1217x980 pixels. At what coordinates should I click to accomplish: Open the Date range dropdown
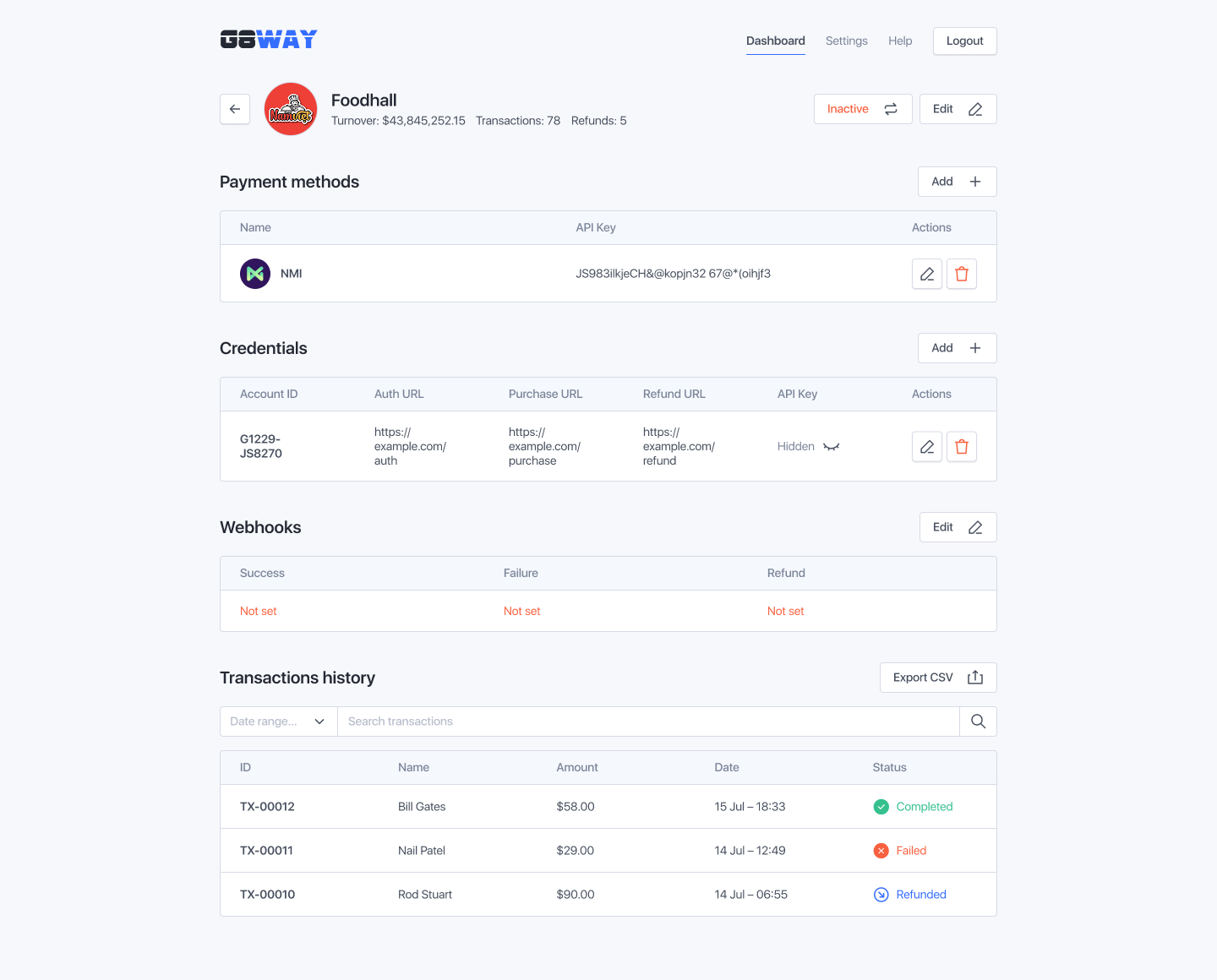(278, 721)
